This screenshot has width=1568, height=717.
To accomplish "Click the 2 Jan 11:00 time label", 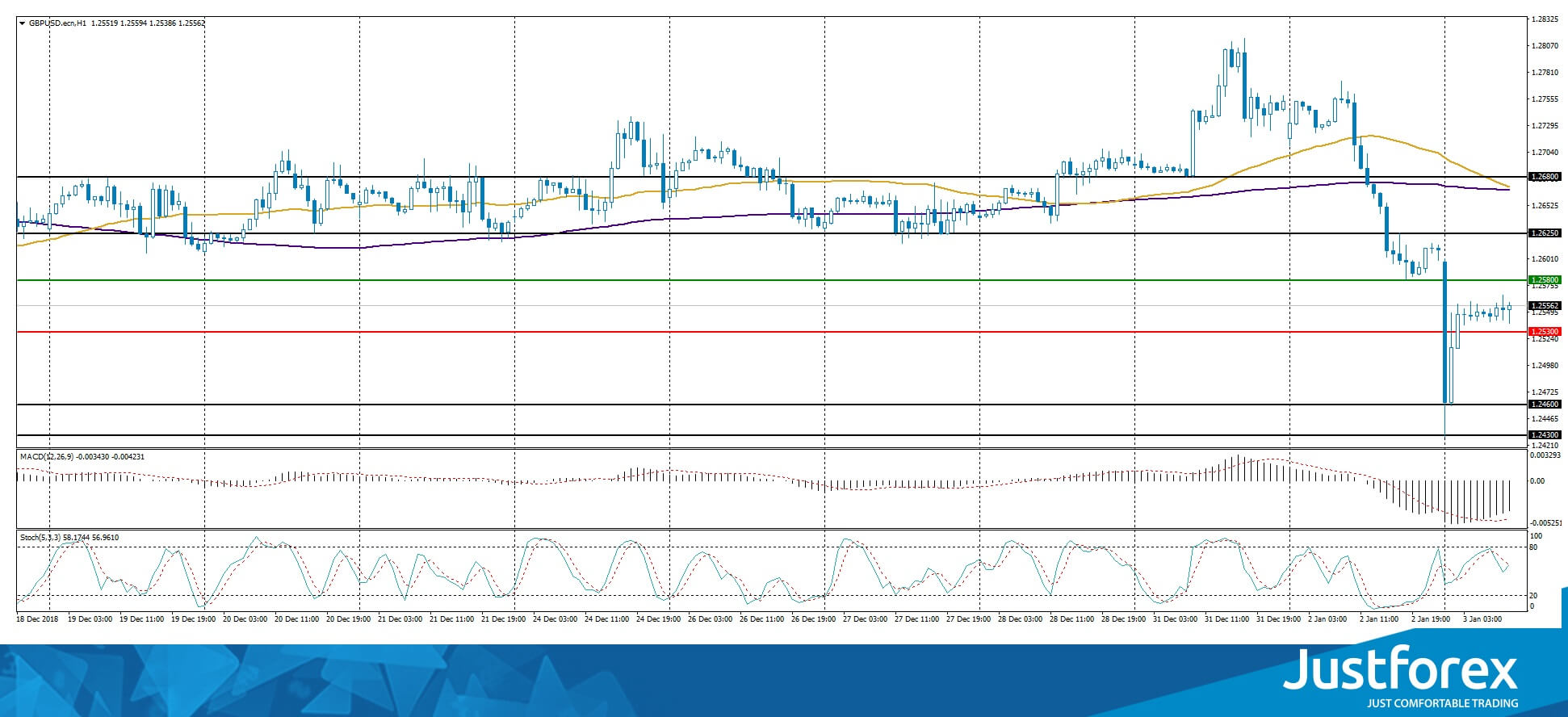I will pyautogui.click(x=1379, y=619).
